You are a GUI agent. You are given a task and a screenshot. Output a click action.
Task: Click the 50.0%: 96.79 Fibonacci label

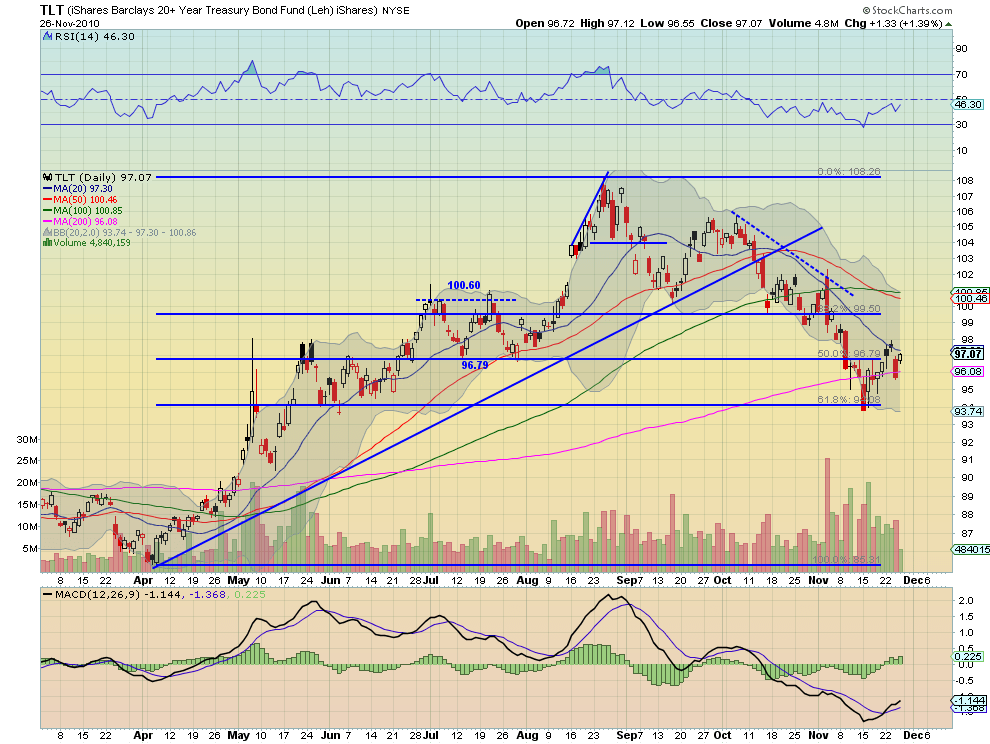[x=849, y=354]
